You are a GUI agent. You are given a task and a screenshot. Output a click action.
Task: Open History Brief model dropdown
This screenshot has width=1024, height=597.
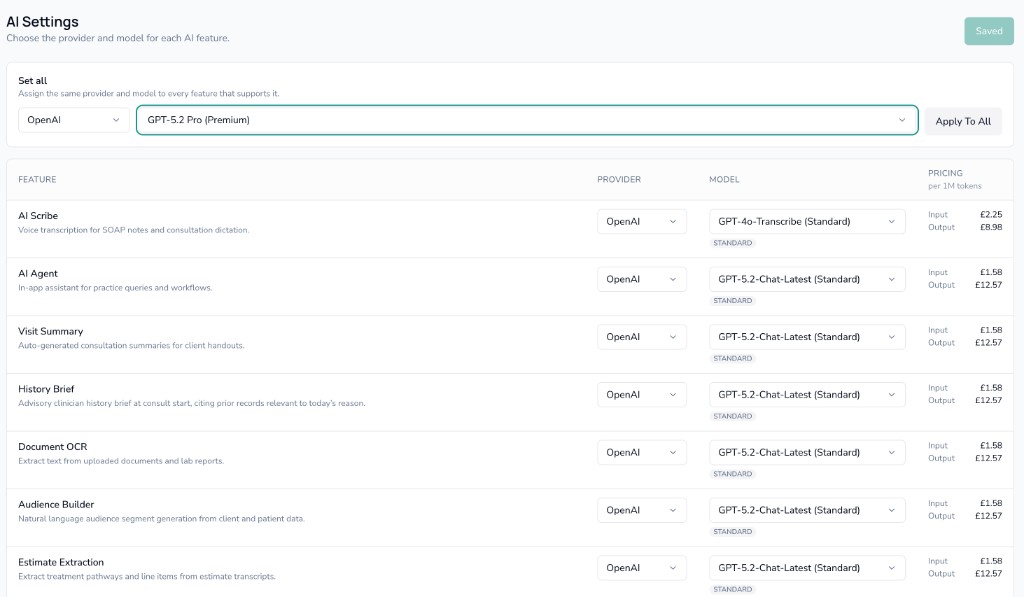coord(807,395)
